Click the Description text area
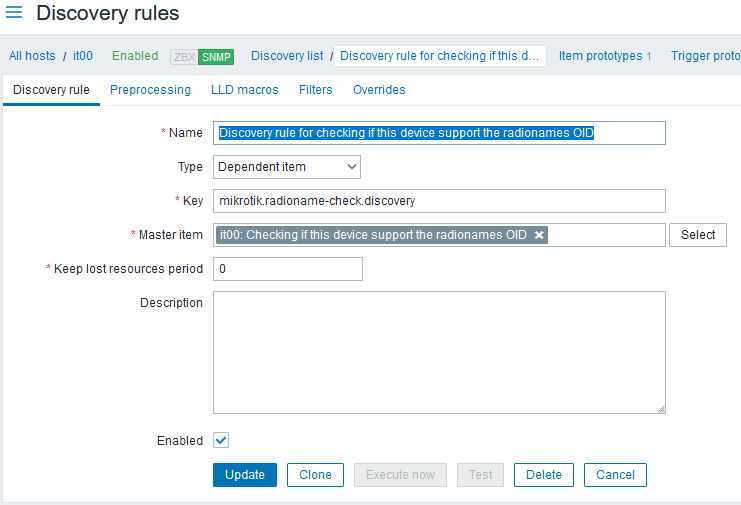This screenshot has height=505, width=741. click(439, 352)
